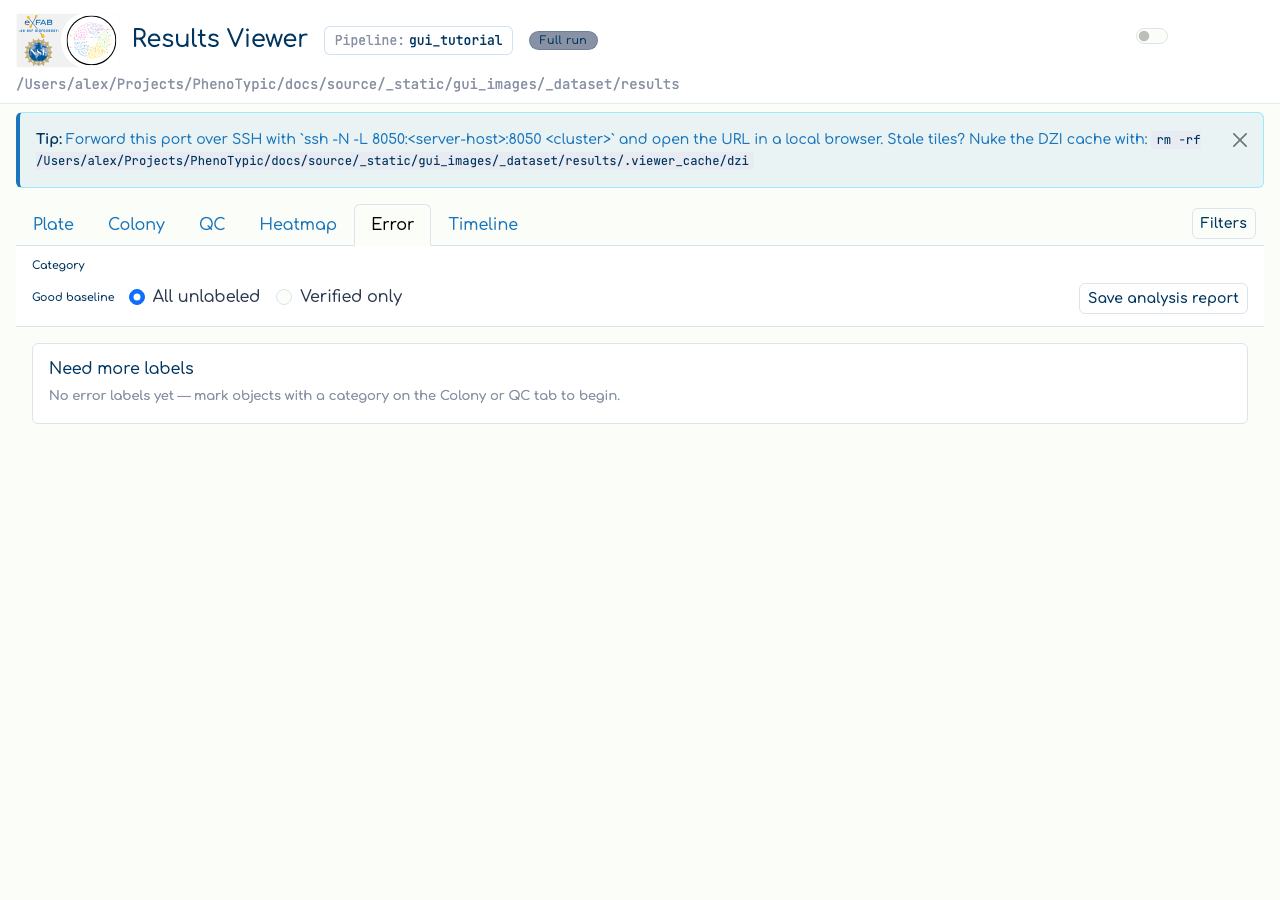Click the circular PhenoTypic logo

[91, 41]
